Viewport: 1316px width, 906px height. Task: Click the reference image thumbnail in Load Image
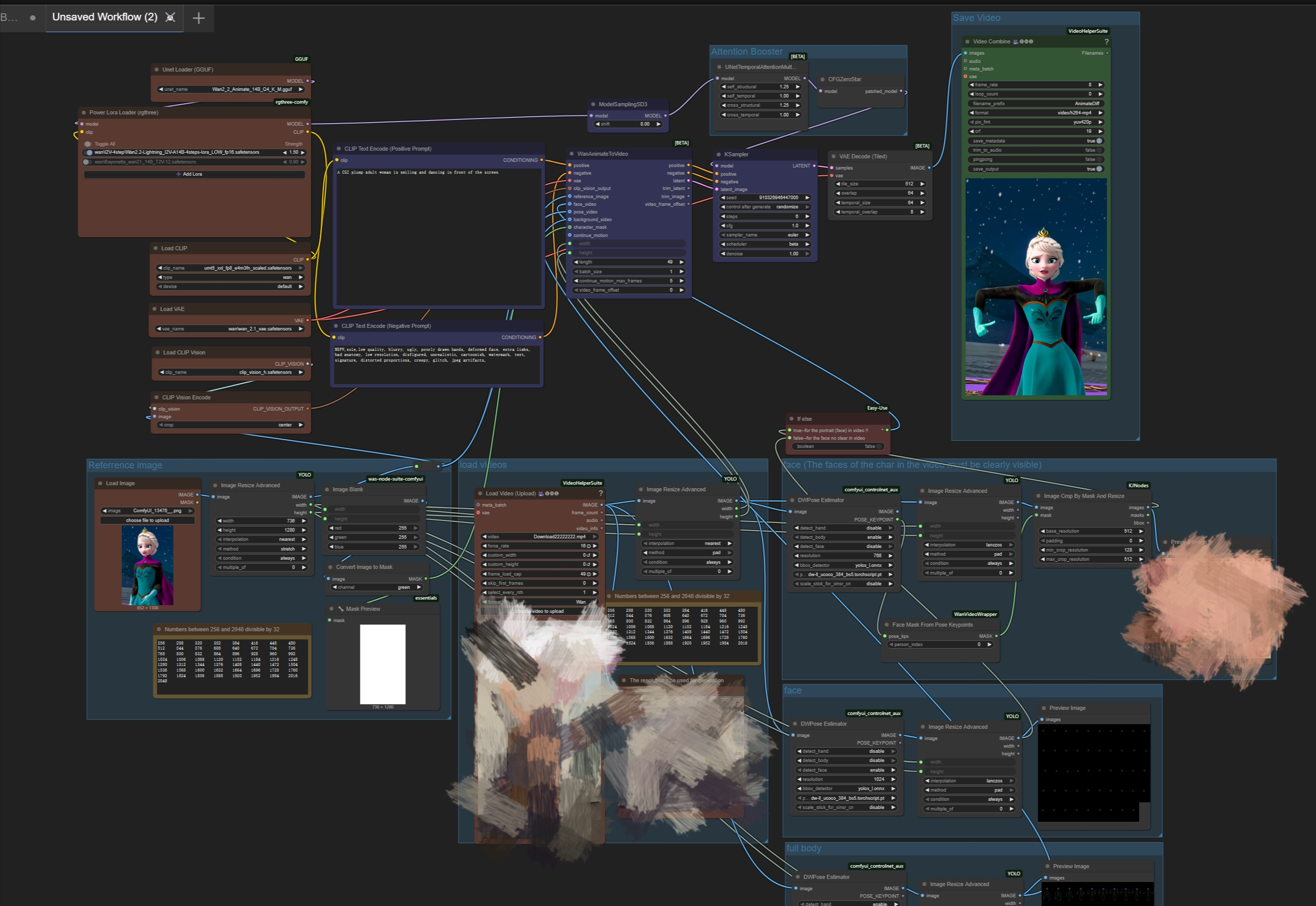point(148,565)
